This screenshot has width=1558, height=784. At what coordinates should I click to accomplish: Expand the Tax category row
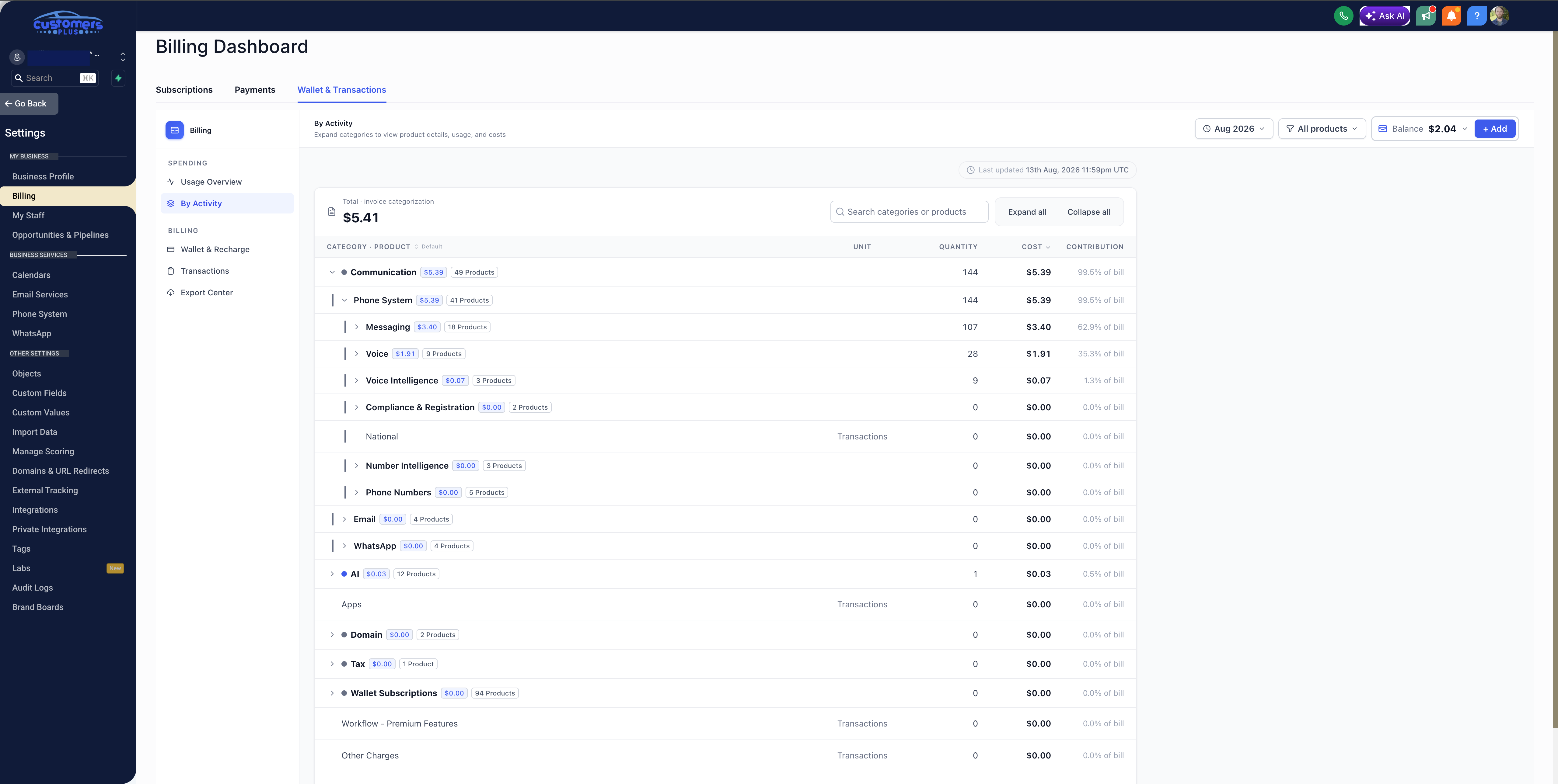[x=332, y=664]
